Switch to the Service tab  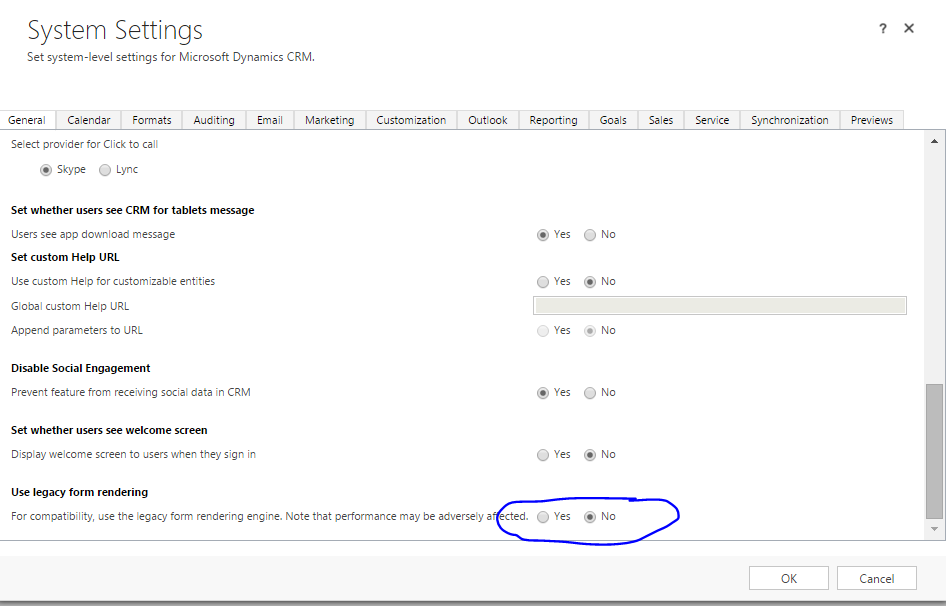pyautogui.click(x=712, y=120)
